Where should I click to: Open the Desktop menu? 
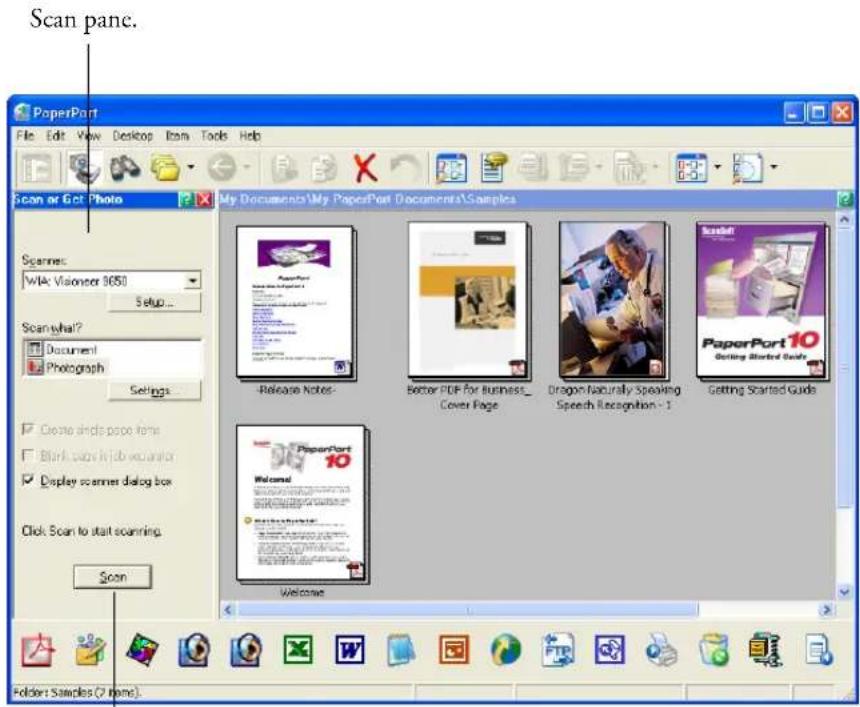pyautogui.click(x=133, y=135)
